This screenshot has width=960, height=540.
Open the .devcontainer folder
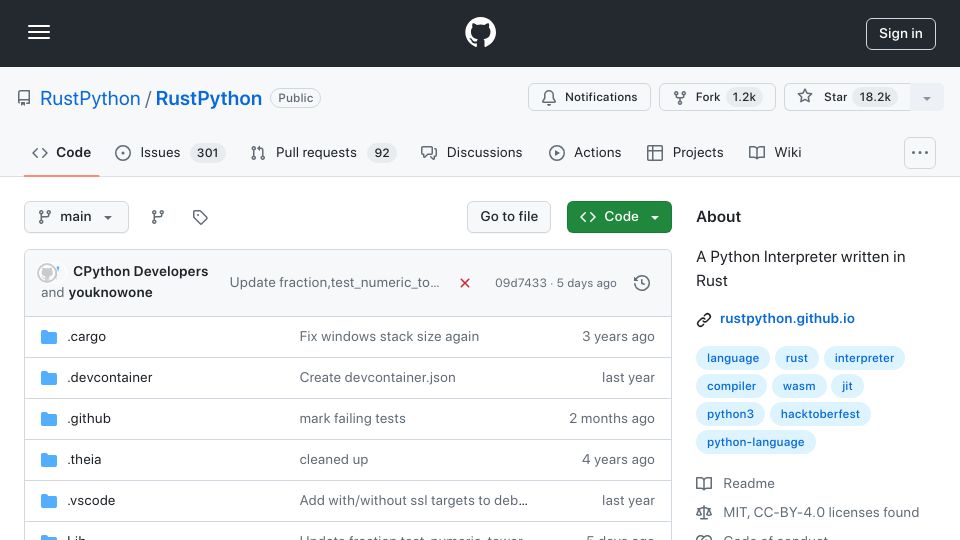[110, 378]
